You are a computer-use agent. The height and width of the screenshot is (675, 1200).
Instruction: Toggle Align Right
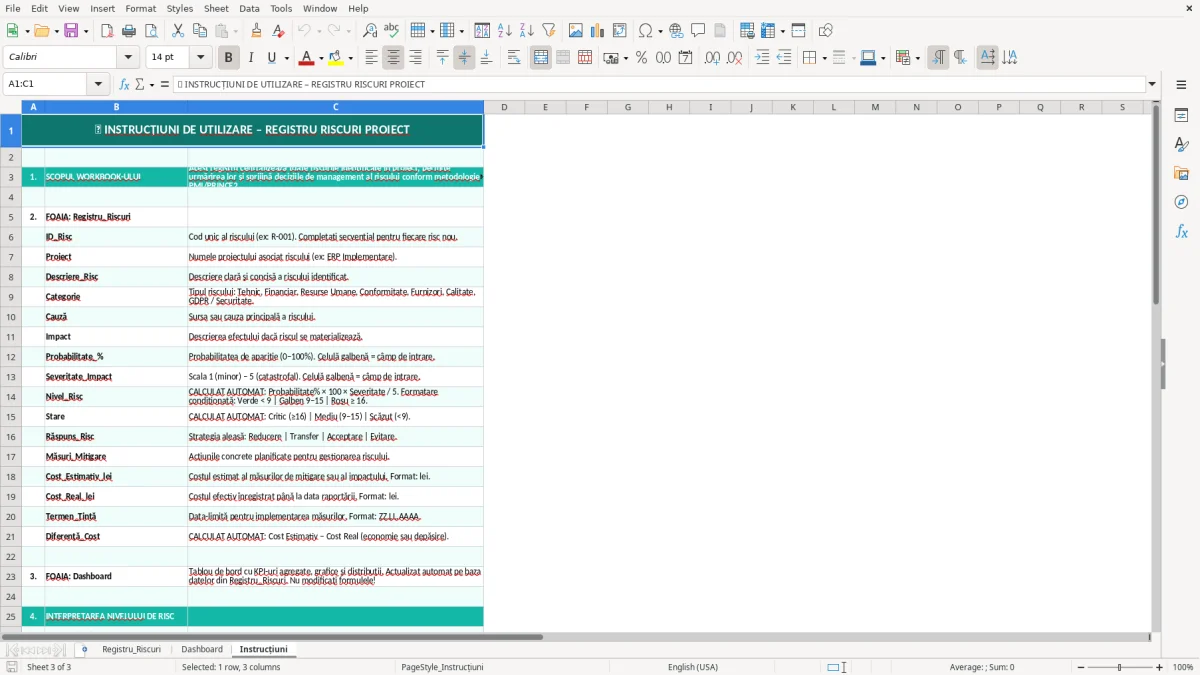416,58
